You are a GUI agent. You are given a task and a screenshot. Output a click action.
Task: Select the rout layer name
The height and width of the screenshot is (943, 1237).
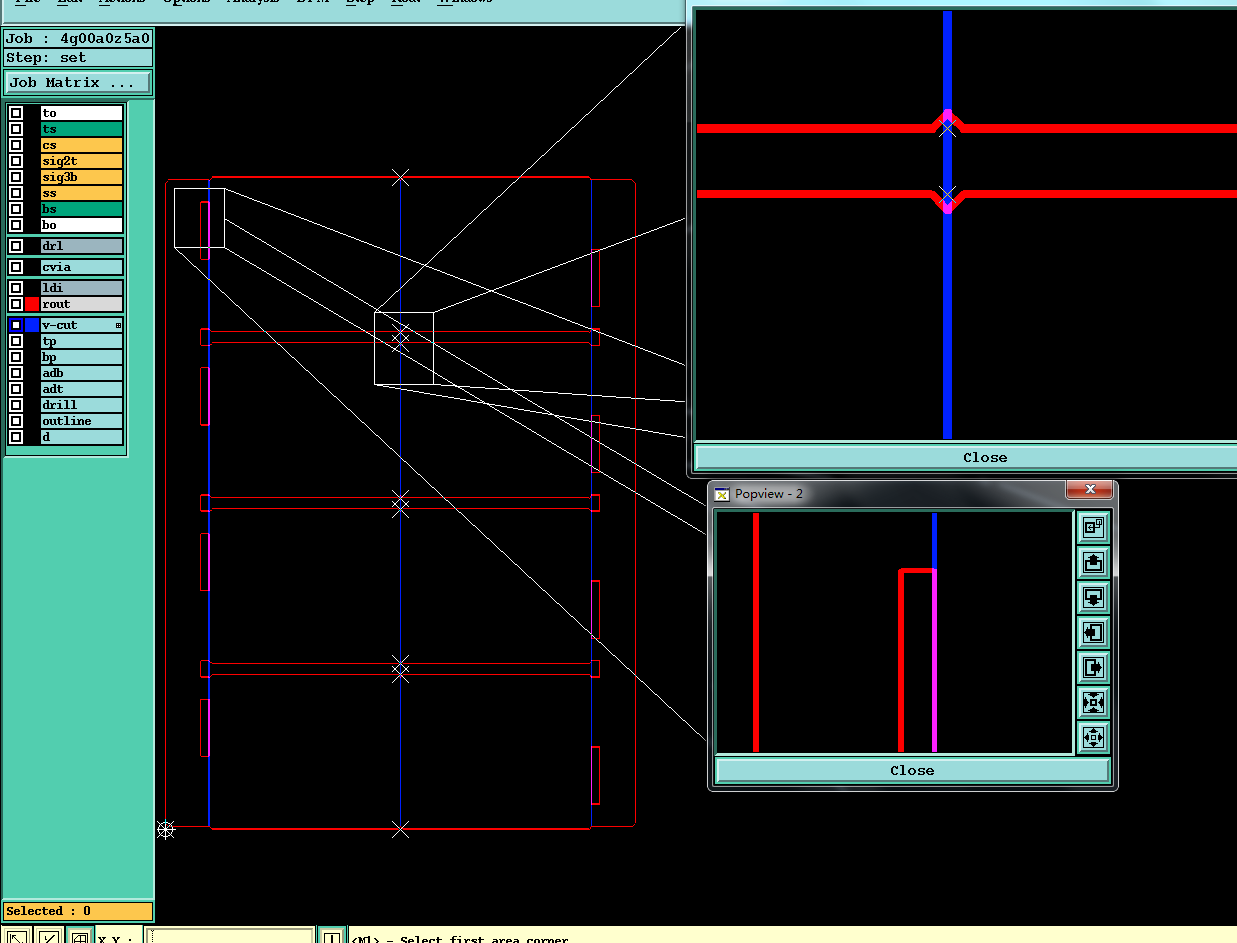(82, 304)
